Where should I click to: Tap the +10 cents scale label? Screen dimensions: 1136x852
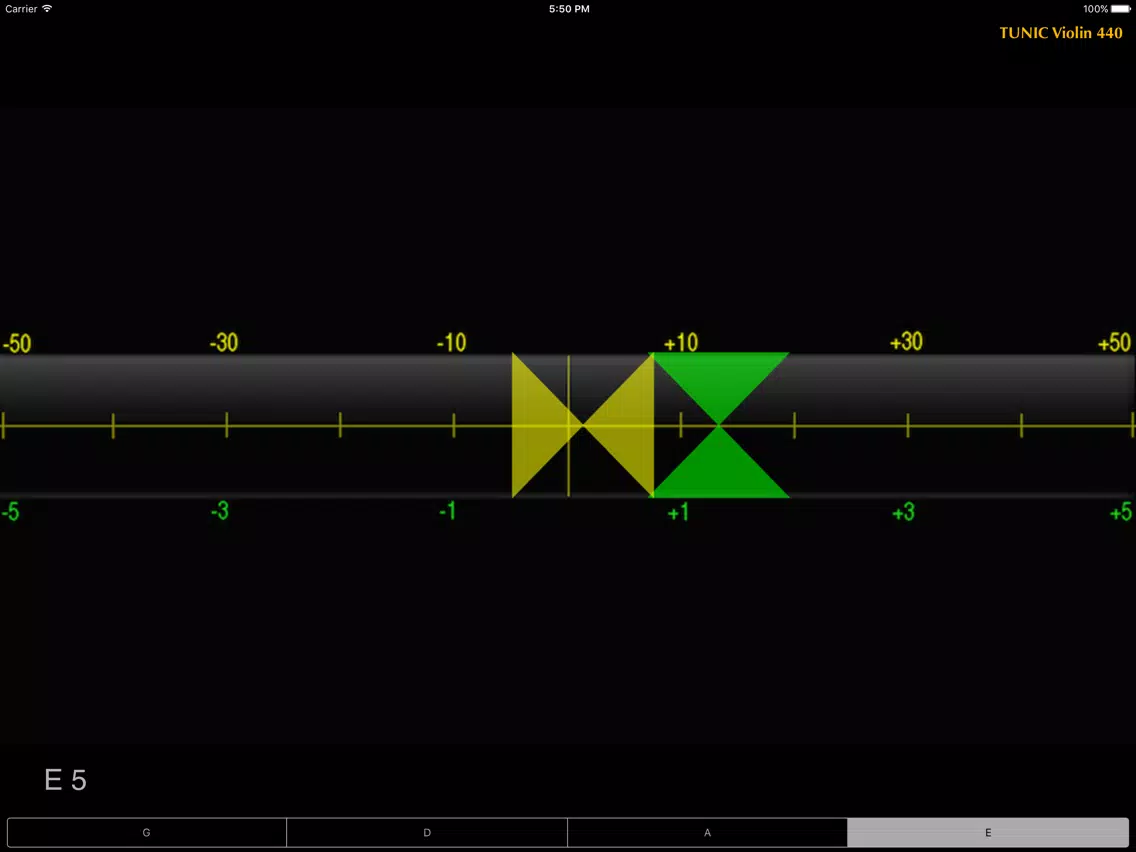point(681,343)
